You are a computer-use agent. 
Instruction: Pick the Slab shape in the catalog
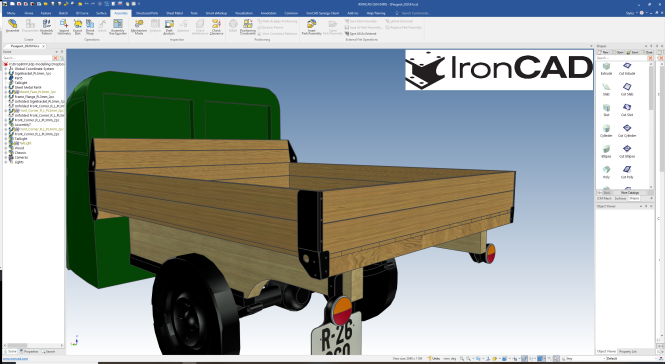tap(606, 90)
